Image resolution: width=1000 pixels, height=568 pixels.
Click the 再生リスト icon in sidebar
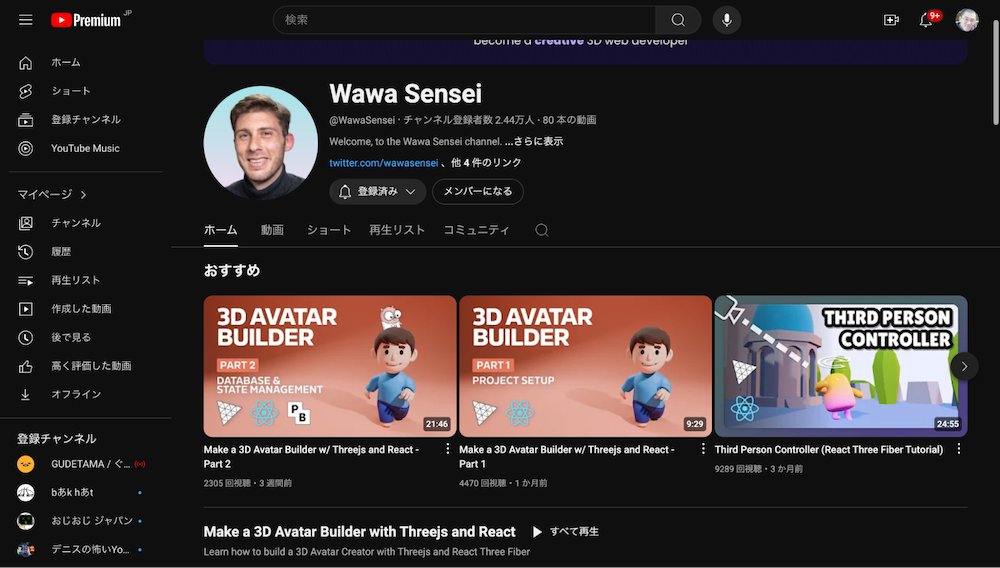tap(26, 280)
